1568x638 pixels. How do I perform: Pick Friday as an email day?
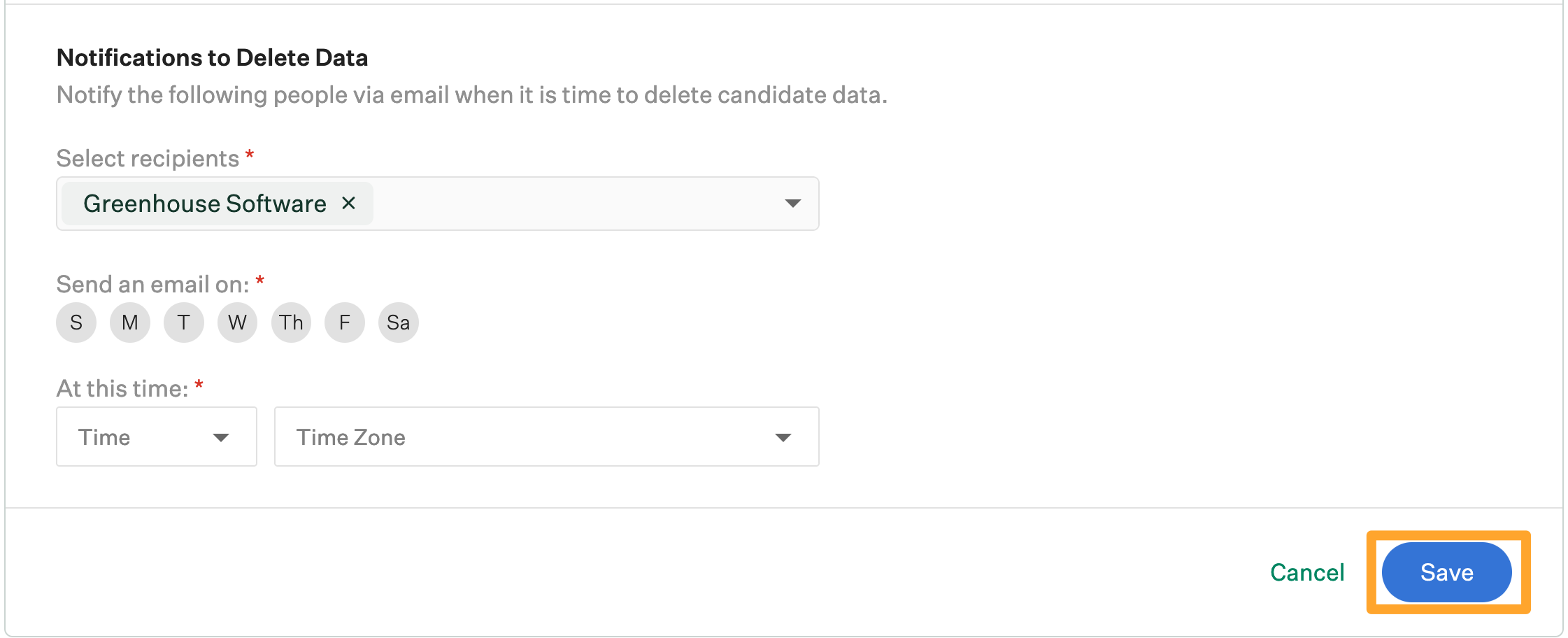coord(345,322)
